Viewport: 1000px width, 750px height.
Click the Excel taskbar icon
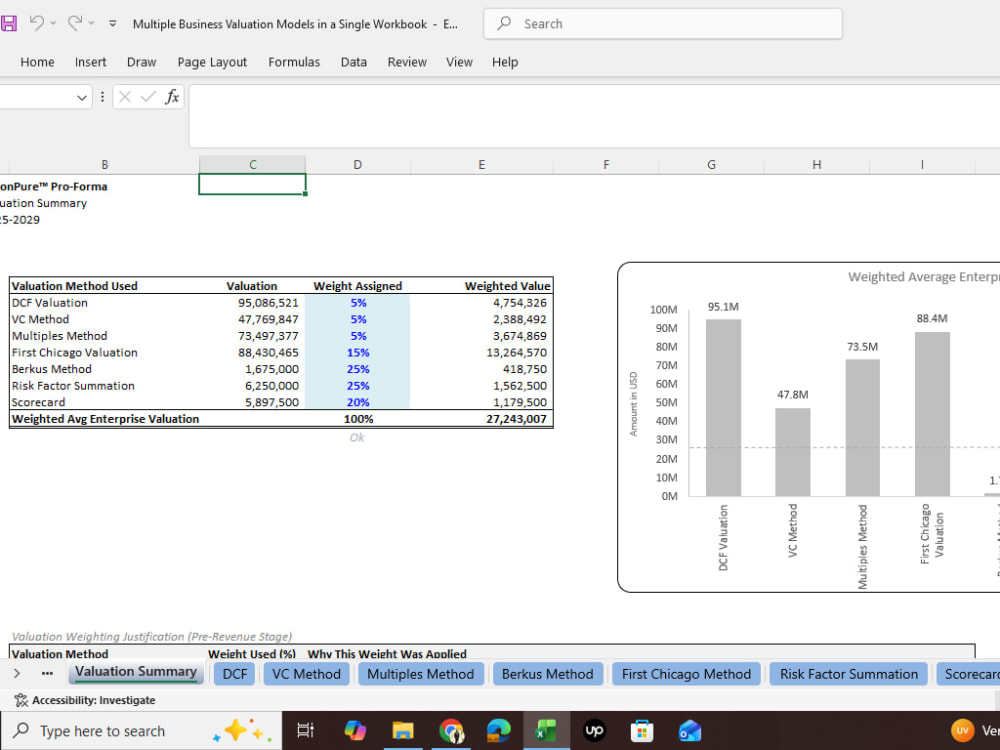tap(547, 731)
